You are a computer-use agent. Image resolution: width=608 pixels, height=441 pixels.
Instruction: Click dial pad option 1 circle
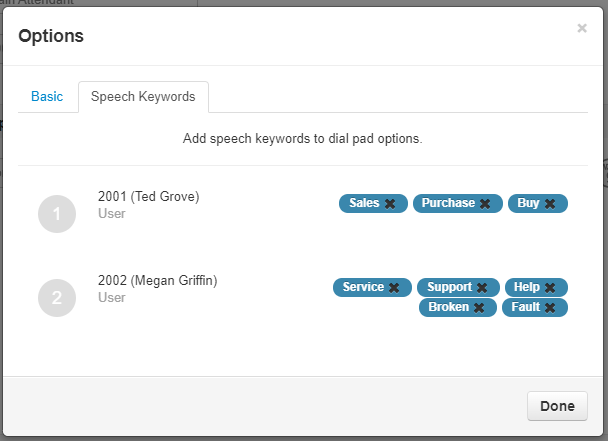(57, 214)
